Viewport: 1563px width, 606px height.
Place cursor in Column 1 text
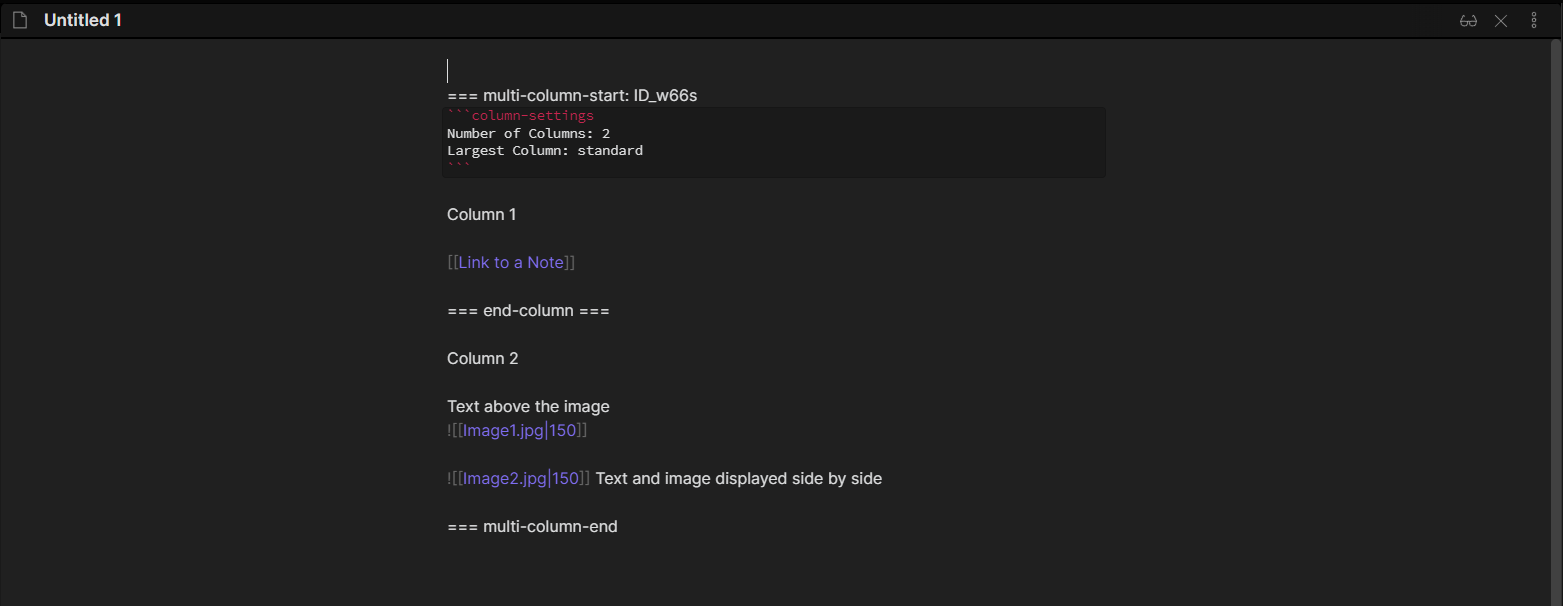(x=481, y=214)
